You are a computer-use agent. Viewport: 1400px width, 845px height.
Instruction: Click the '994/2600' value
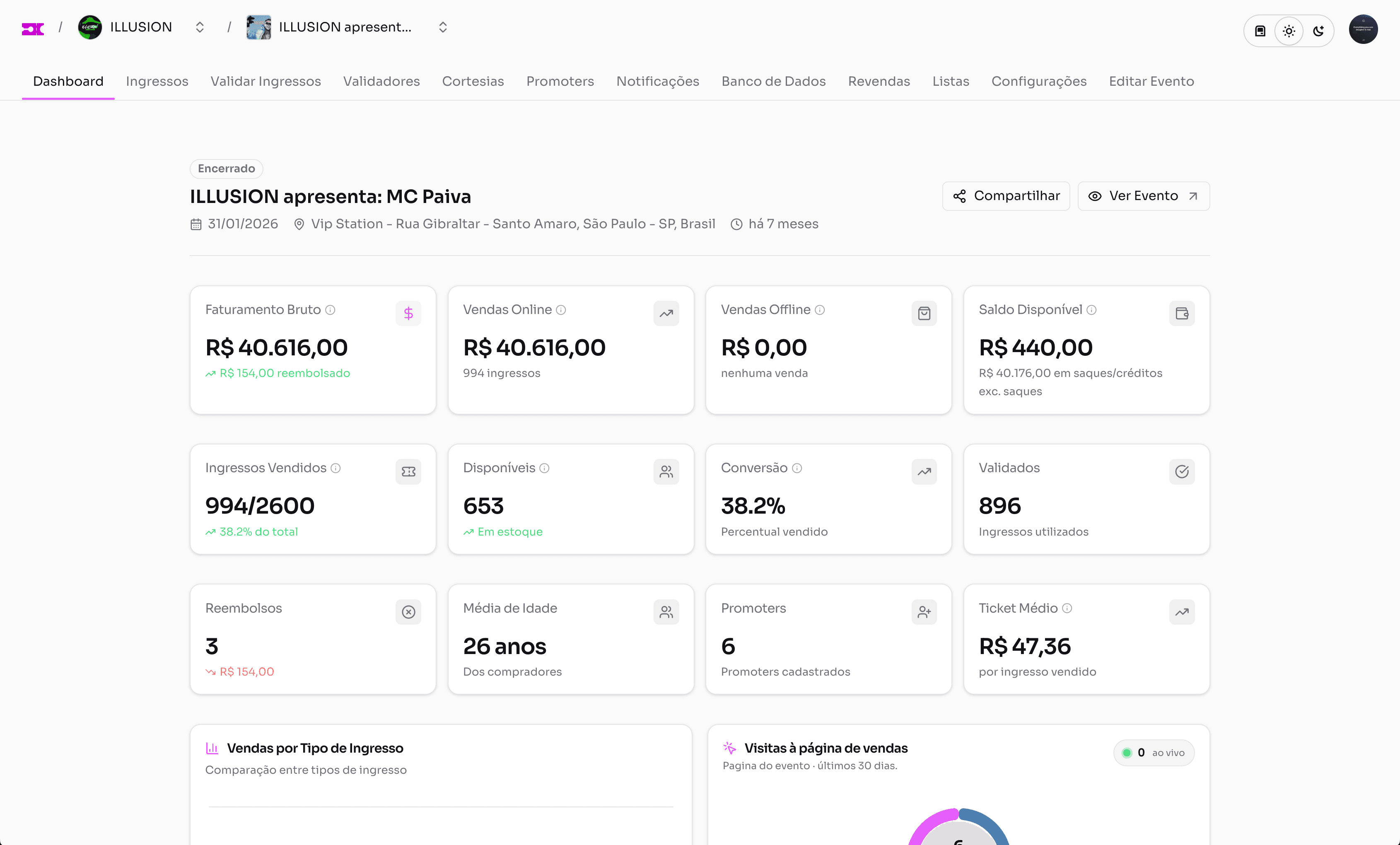point(260,506)
